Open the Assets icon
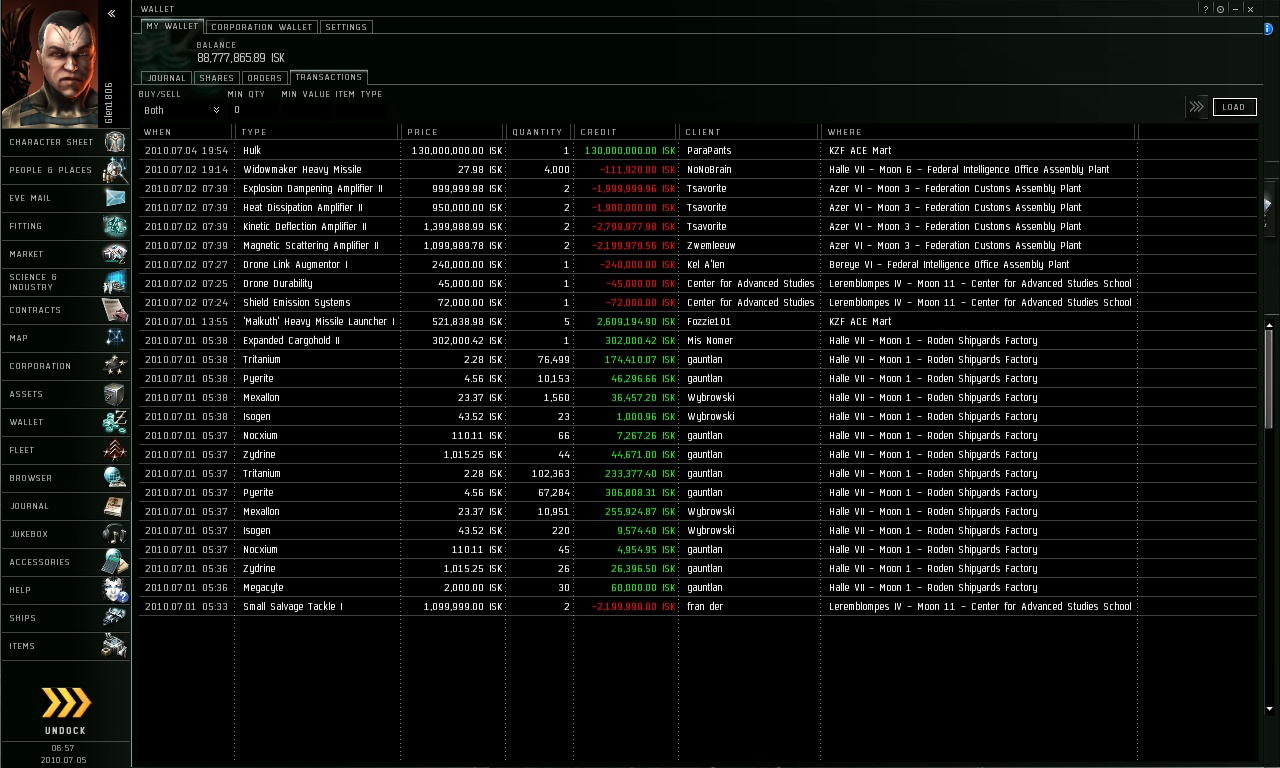Image resolution: width=1280 pixels, height=768 pixels. point(115,394)
